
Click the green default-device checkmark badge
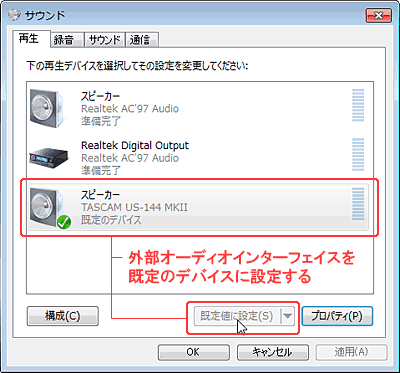[x=64, y=222]
